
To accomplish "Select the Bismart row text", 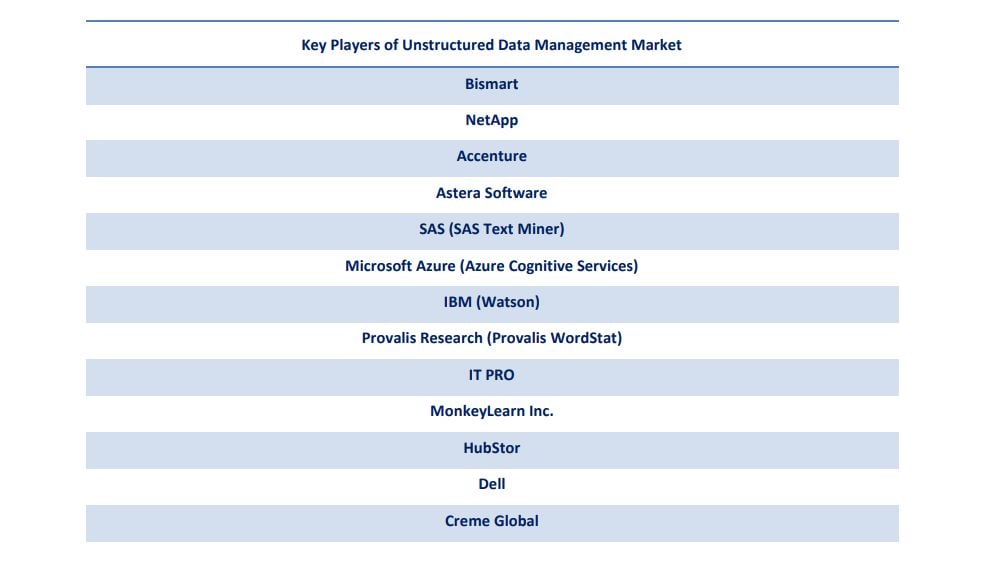I will click(492, 84).
